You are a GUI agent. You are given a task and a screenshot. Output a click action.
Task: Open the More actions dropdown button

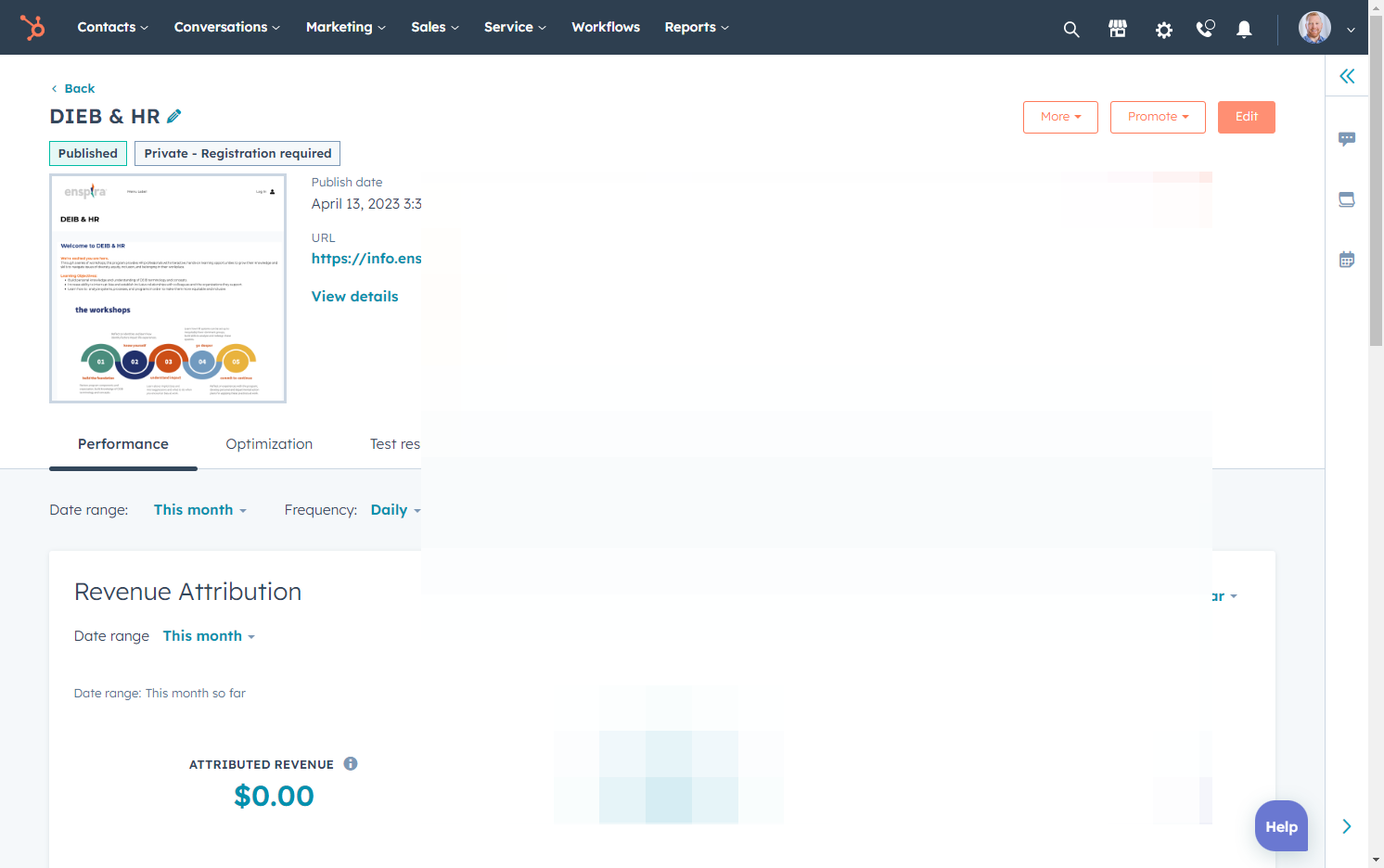click(1060, 117)
